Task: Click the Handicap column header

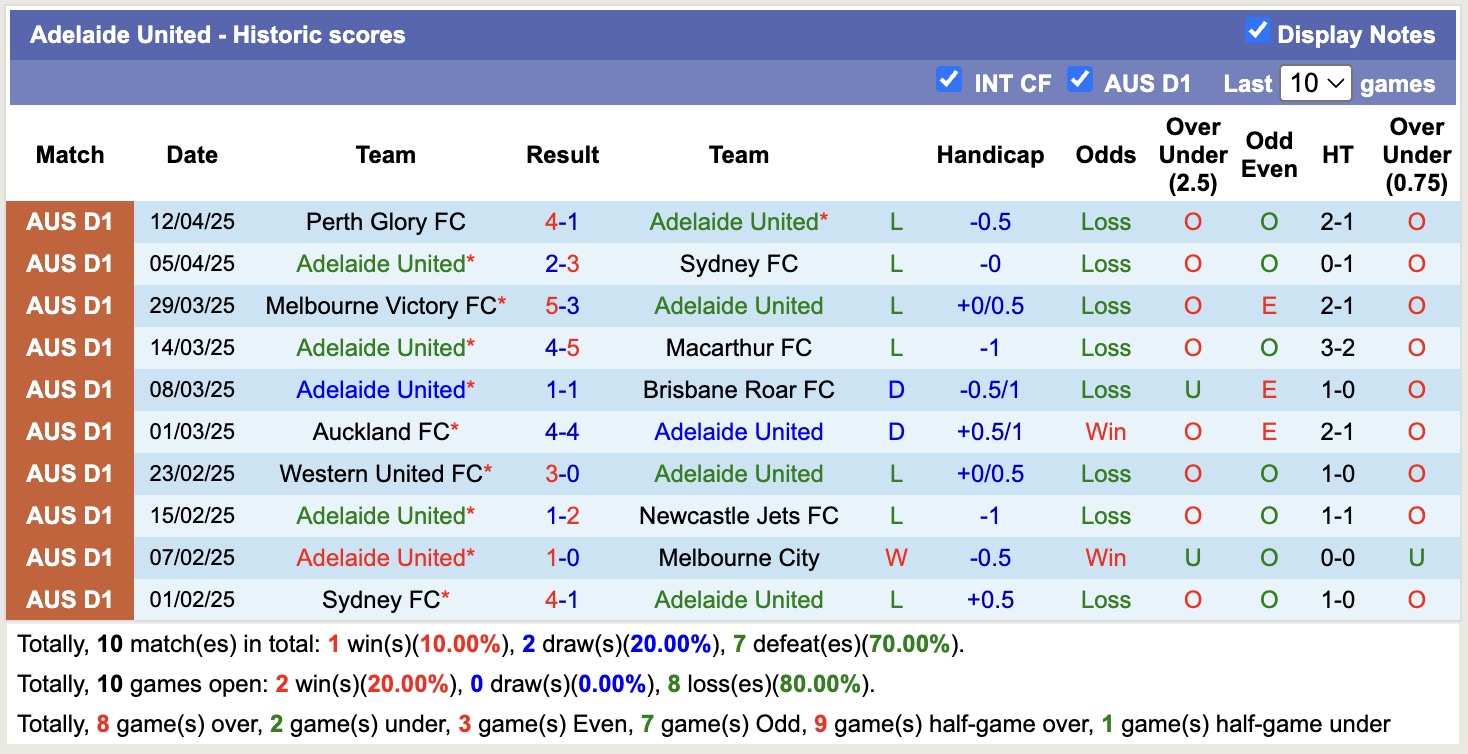Action: 989,155
